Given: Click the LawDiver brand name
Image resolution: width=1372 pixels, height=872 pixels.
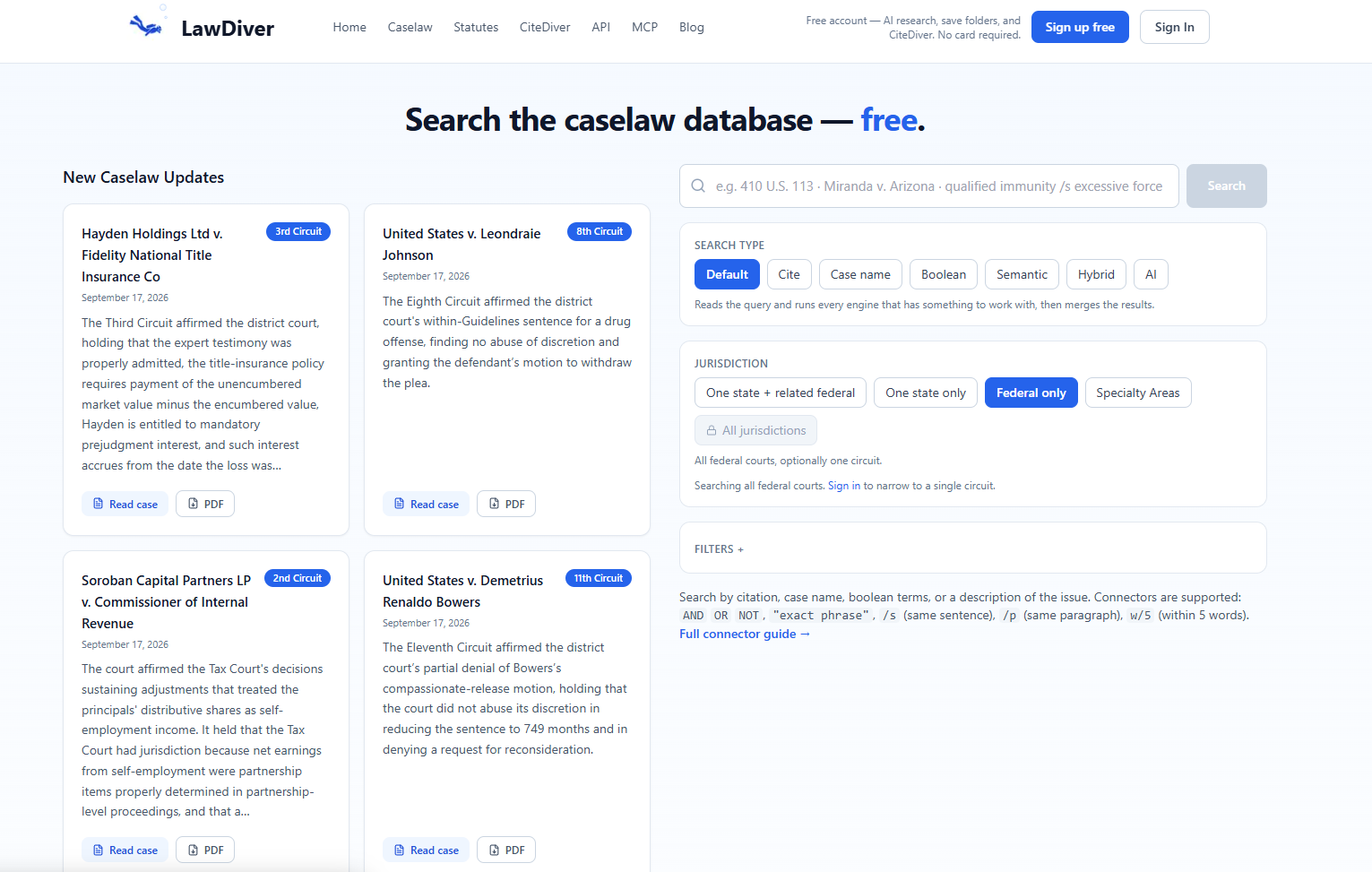Looking at the screenshot, I should [228, 28].
